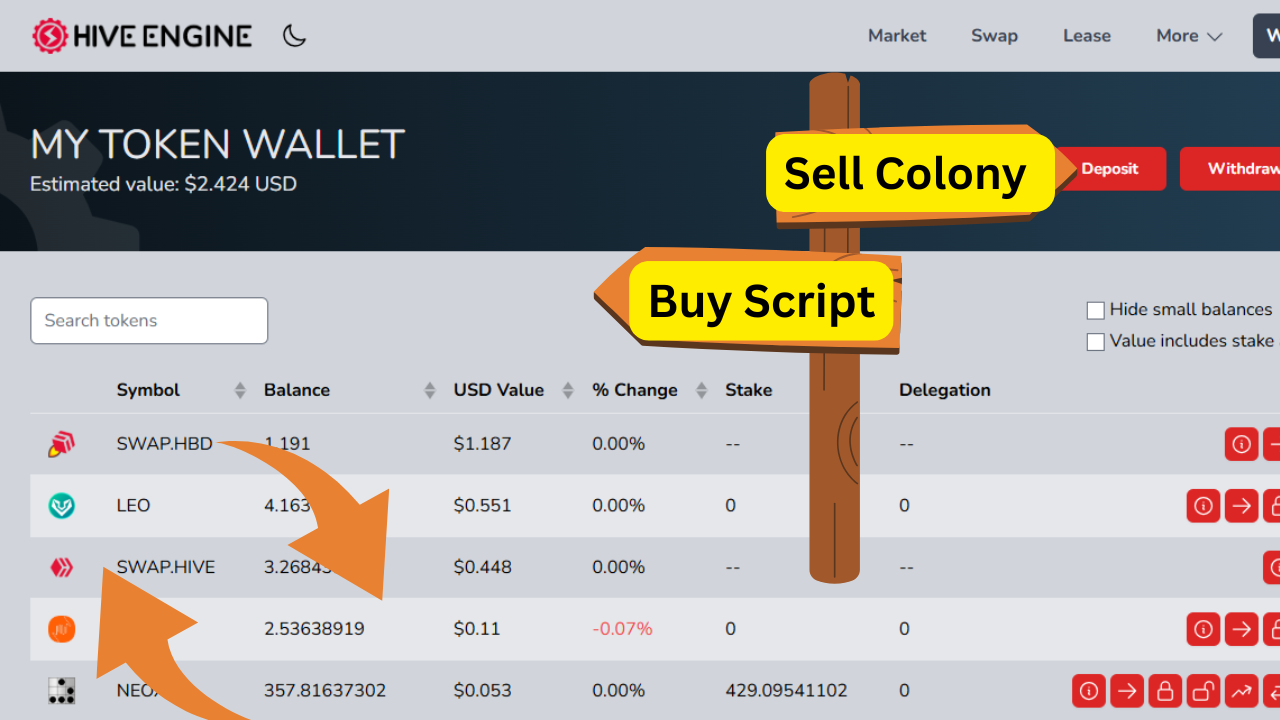The image size is (1280, 720).
Task: Click the unlock (unstake) icon on the NEOXAG row
Action: pos(1203,691)
